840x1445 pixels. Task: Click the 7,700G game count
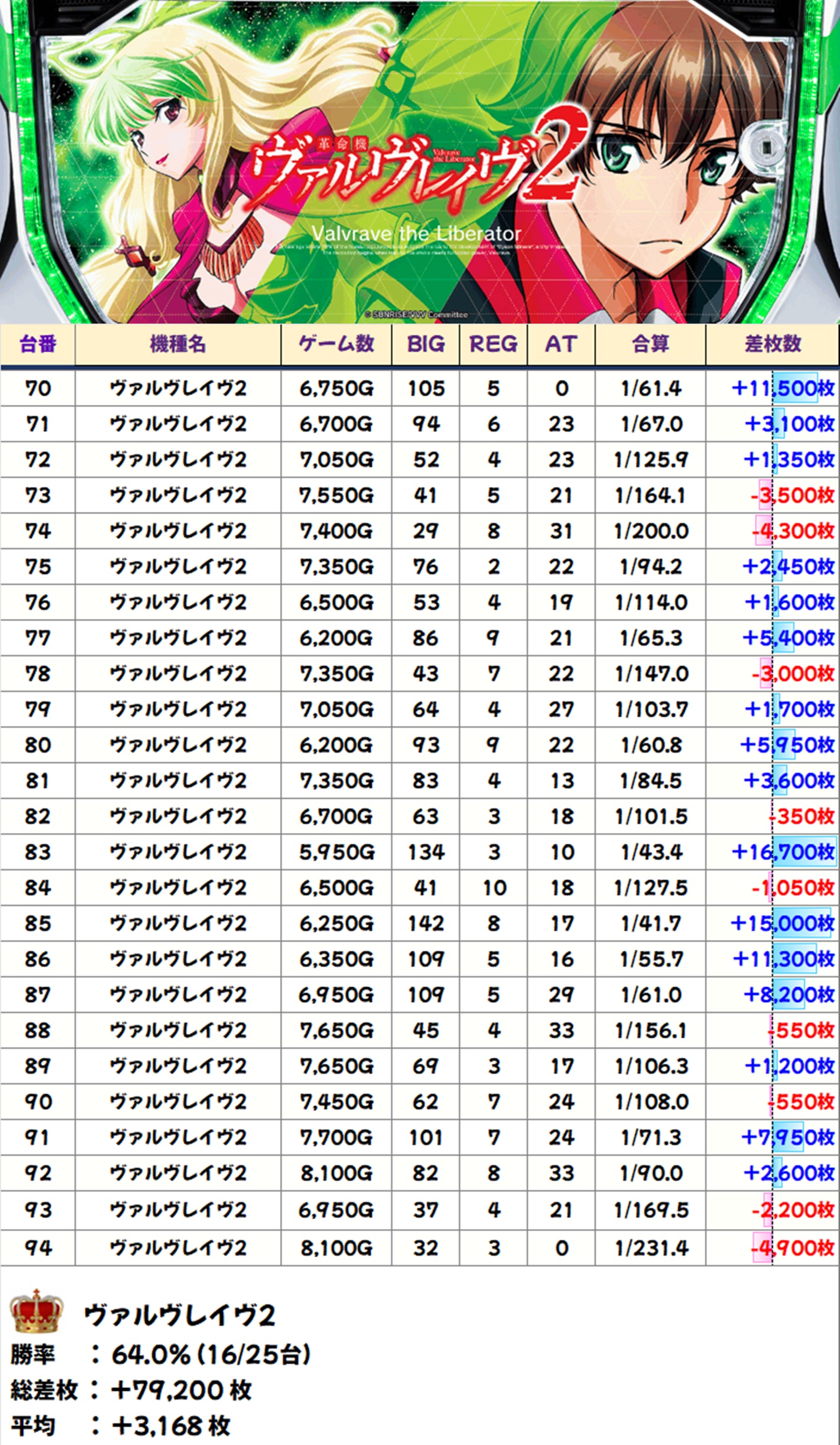pos(336,1137)
